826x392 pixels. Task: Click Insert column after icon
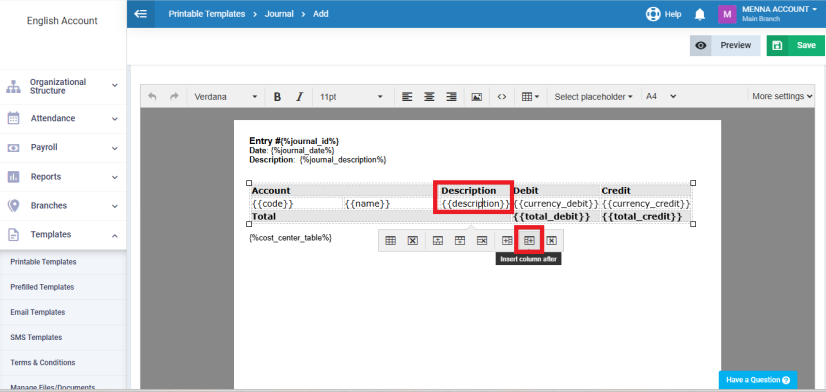(529, 240)
